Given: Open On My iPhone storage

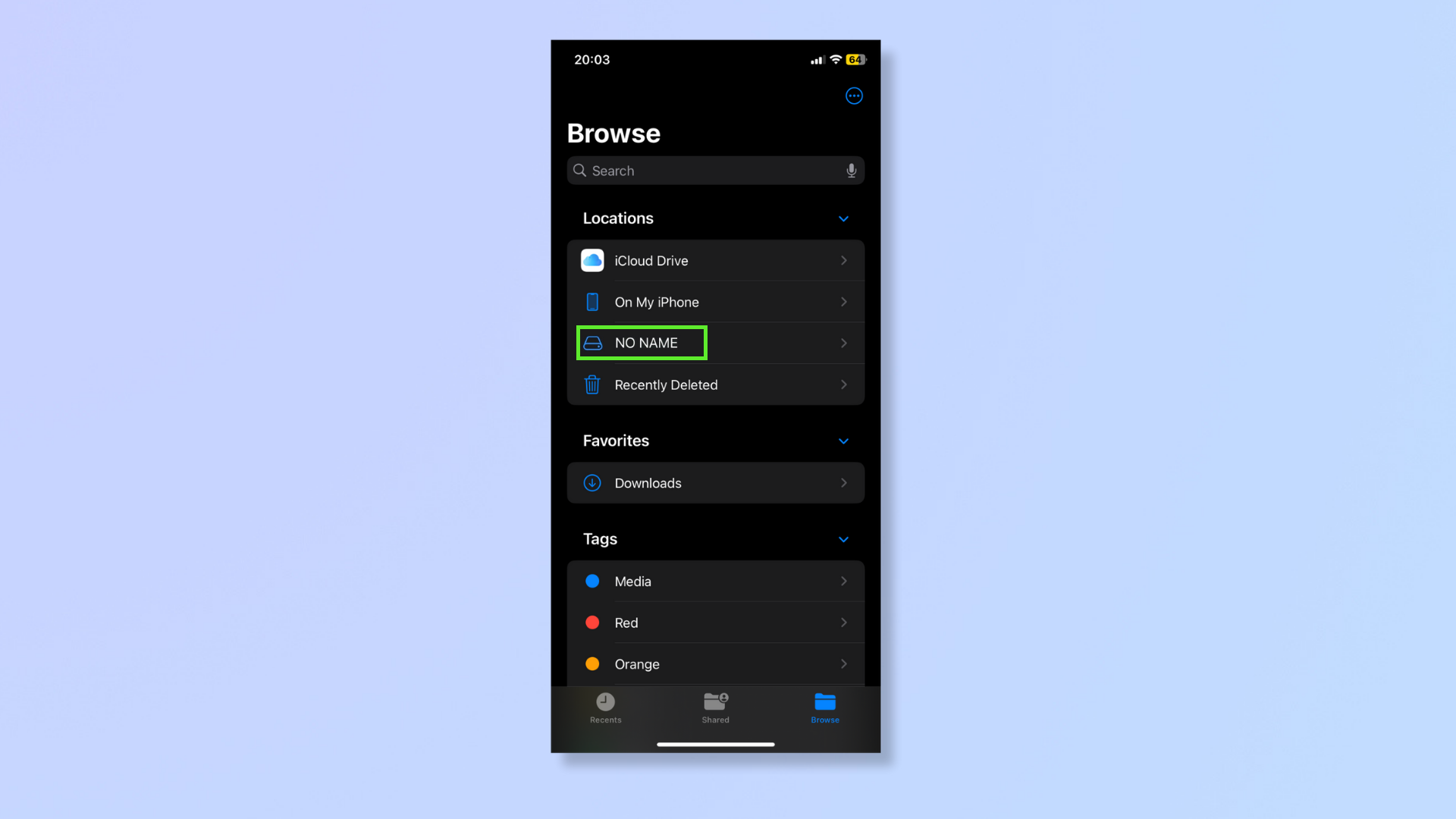Looking at the screenshot, I should tap(716, 302).
